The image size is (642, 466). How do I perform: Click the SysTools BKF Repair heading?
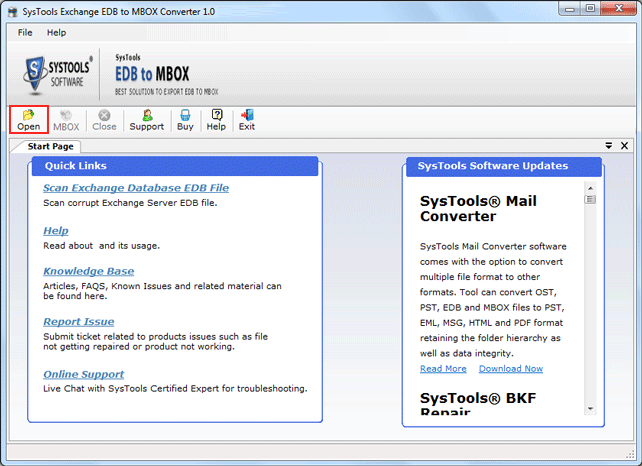tap(478, 404)
